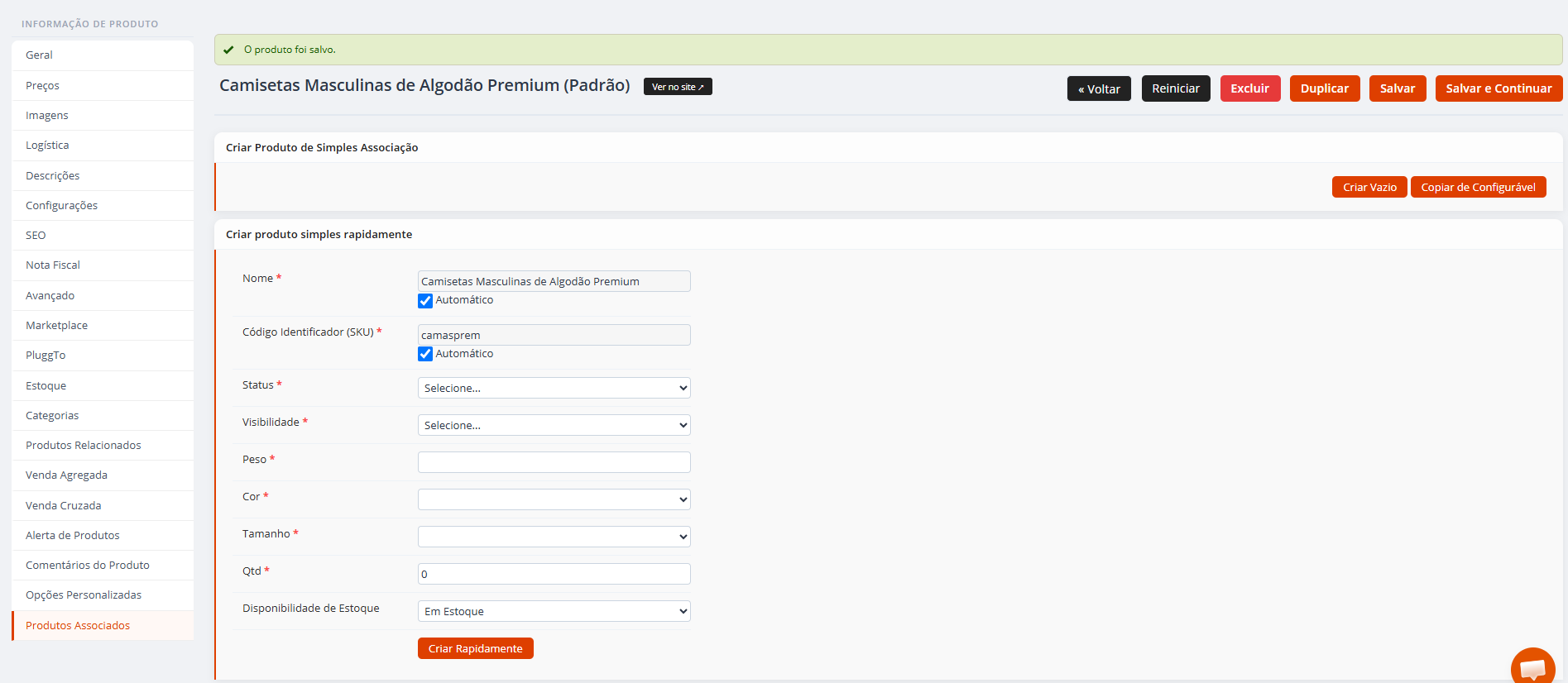Click the Reiniciar button

1176,88
